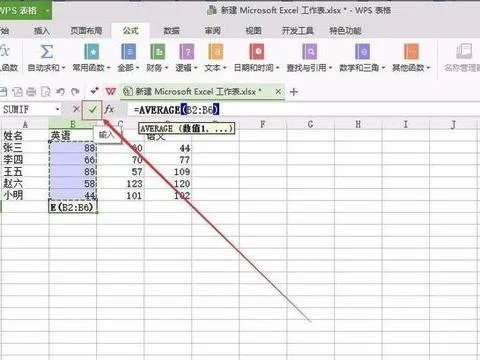Expand the 查找与引用 dropdown arrow

click(x=330, y=68)
